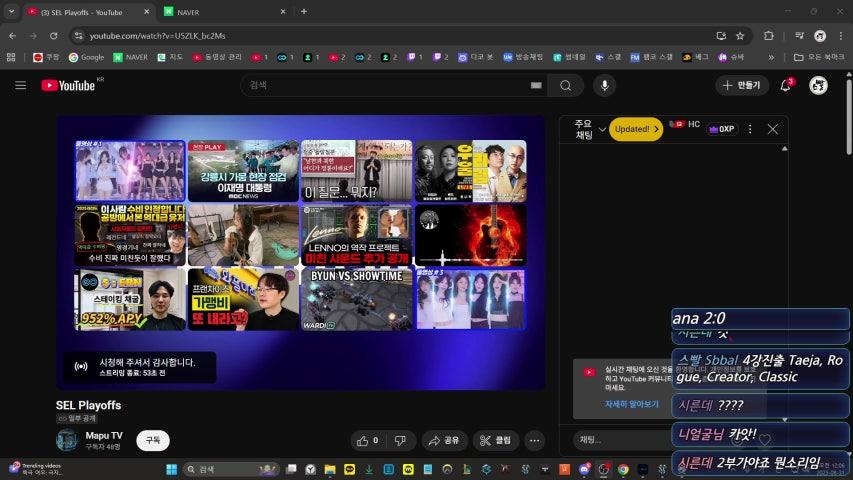Open the tab search dropdown arrow
This screenshot has height=480, width=853.
(11, 11)
